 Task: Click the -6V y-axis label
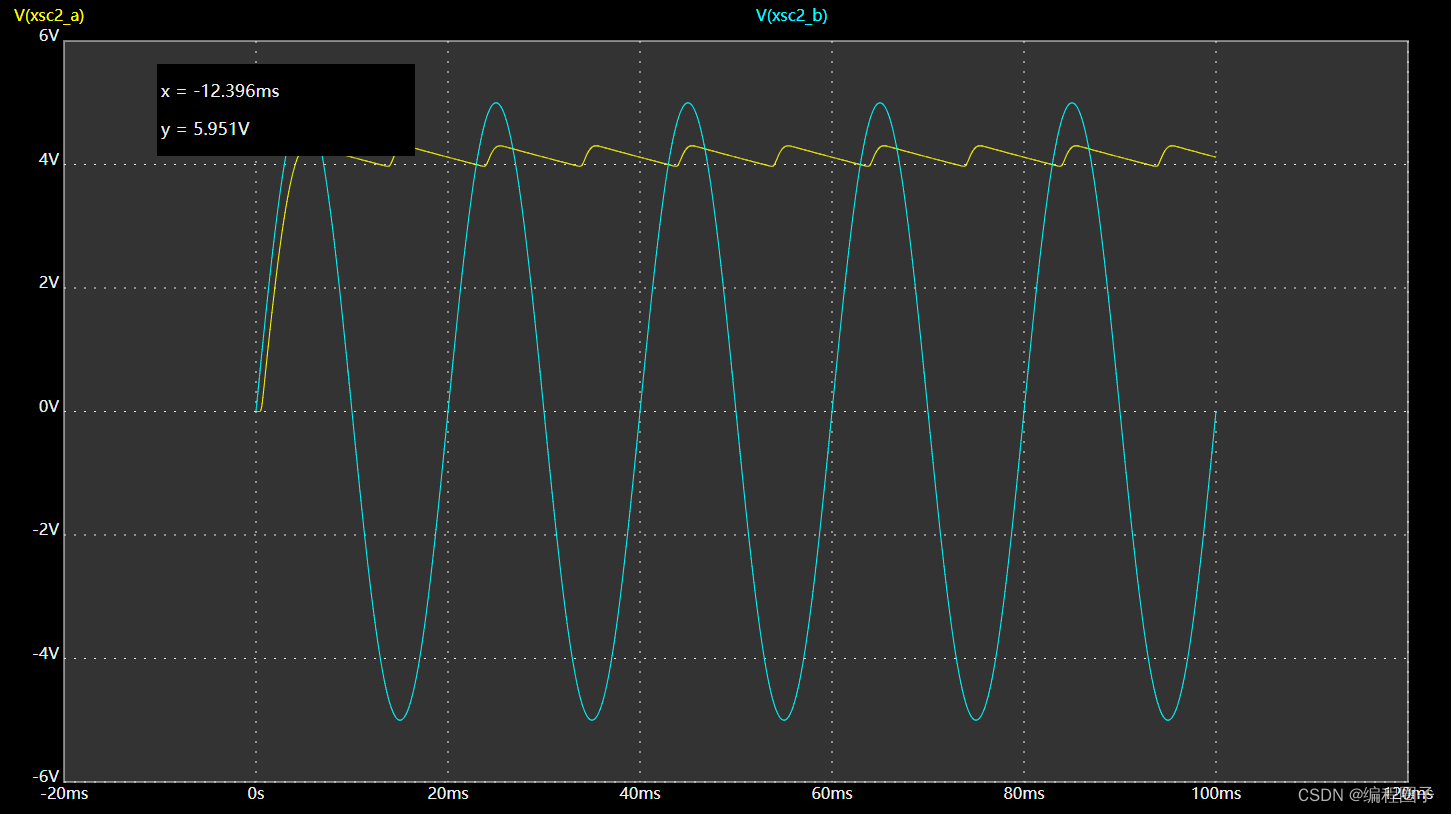[47, 777]
